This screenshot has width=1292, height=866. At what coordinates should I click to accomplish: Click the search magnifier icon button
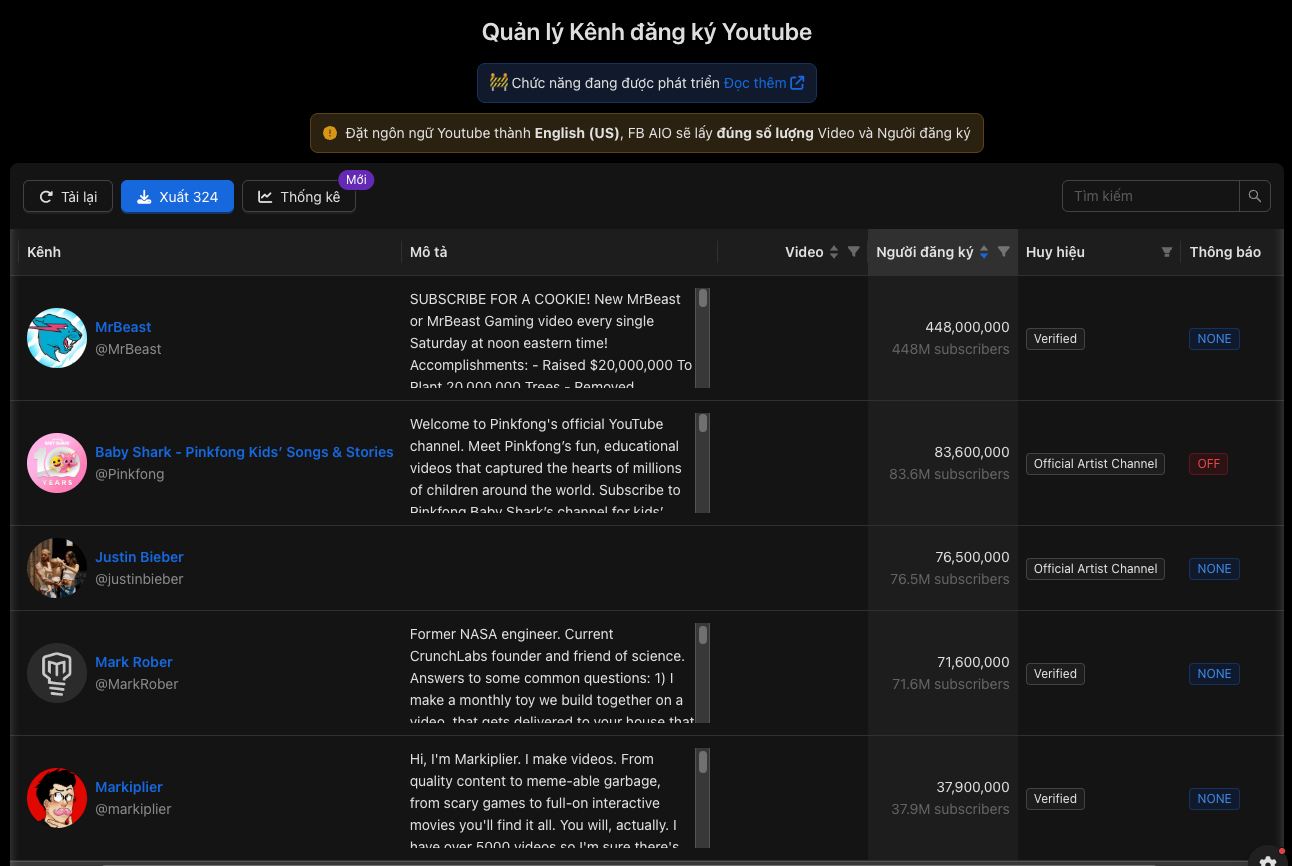click(x=1255, y=196)
